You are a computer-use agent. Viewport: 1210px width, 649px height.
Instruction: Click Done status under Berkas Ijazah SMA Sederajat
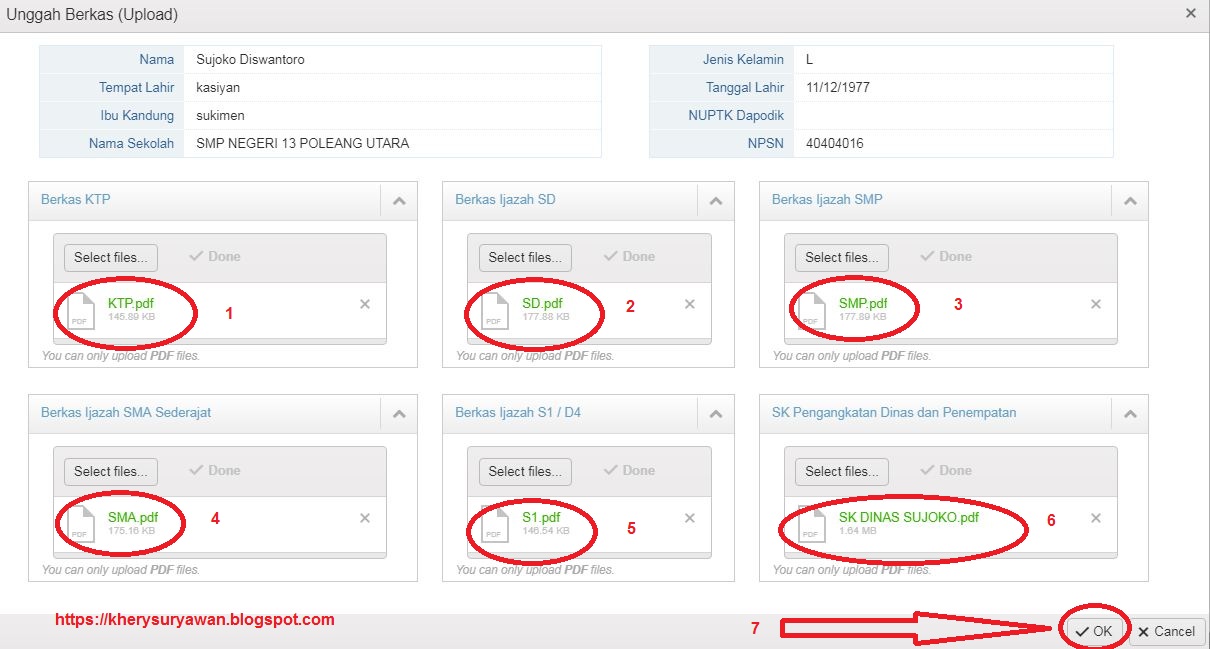pyautogui.click(x=215, y=470)
